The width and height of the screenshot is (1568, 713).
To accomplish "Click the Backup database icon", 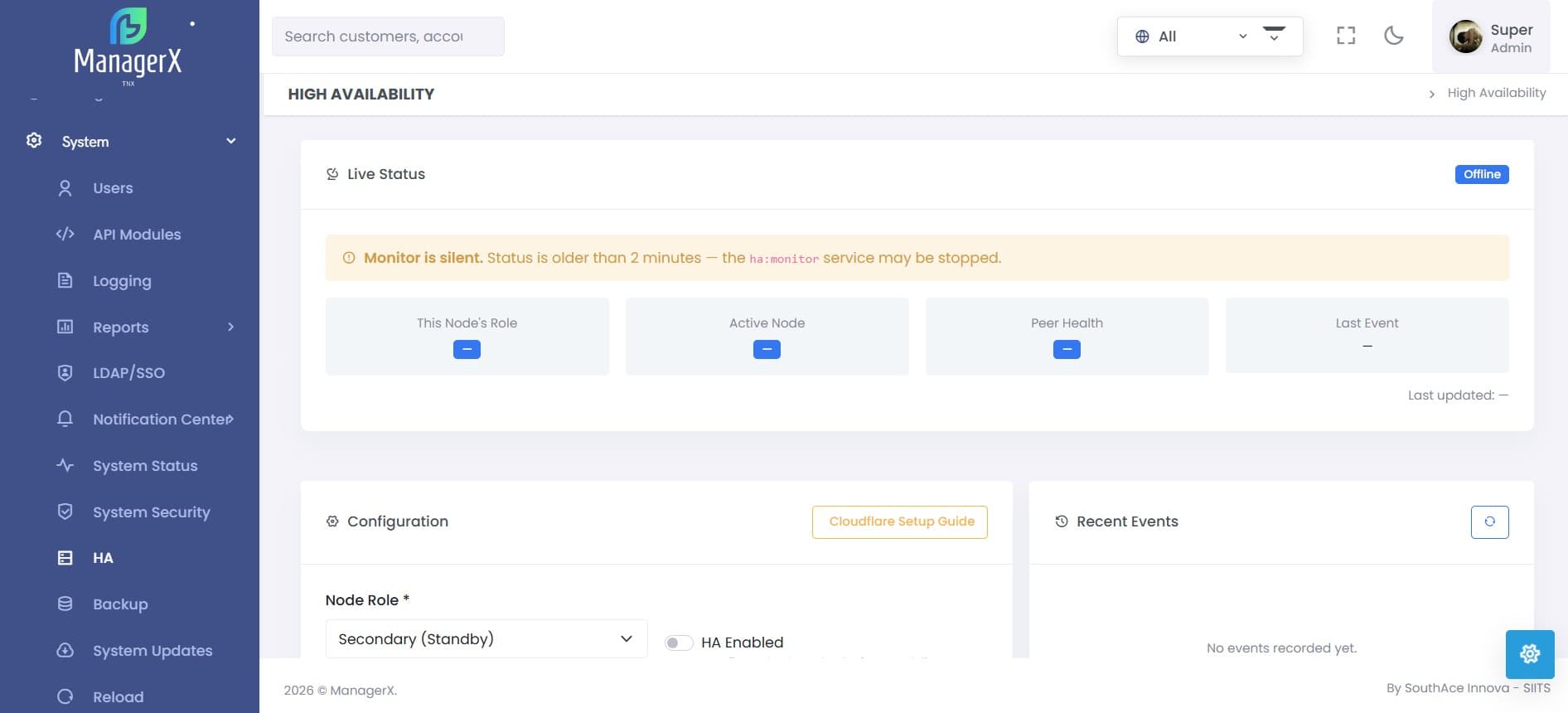I will tap(65, 604).
